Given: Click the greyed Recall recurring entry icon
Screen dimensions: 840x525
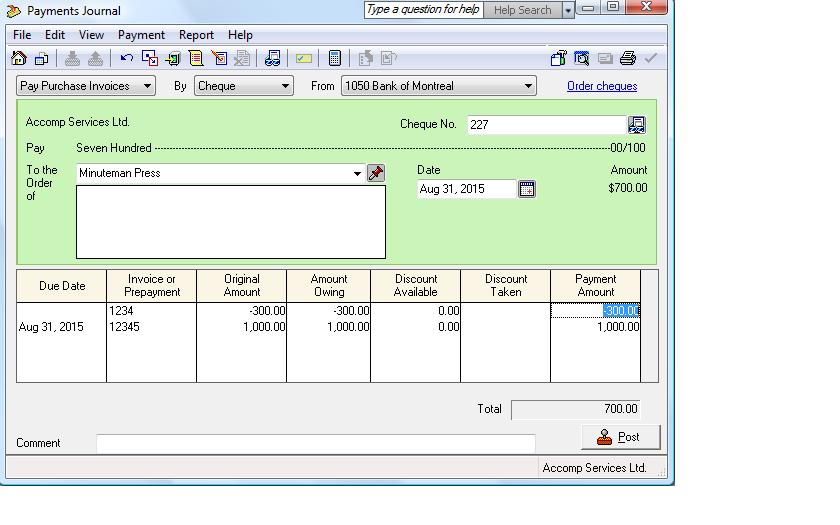Looking at the screenshot, I should tap(95, 58).
